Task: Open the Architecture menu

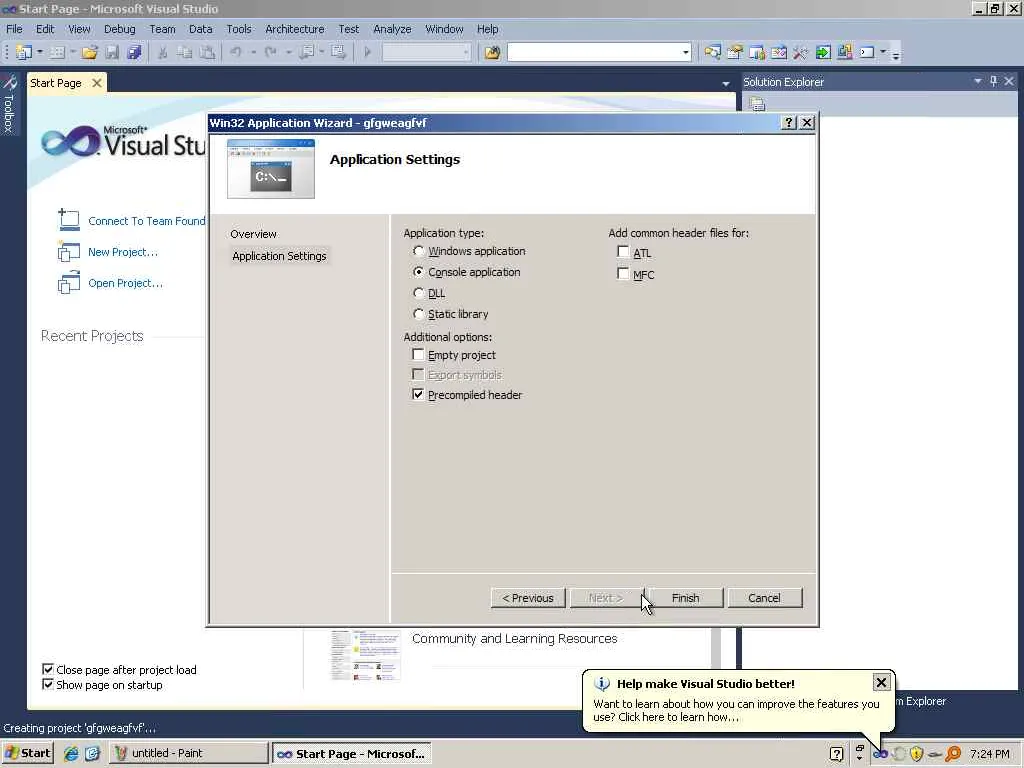Action: tap(295, 29)
